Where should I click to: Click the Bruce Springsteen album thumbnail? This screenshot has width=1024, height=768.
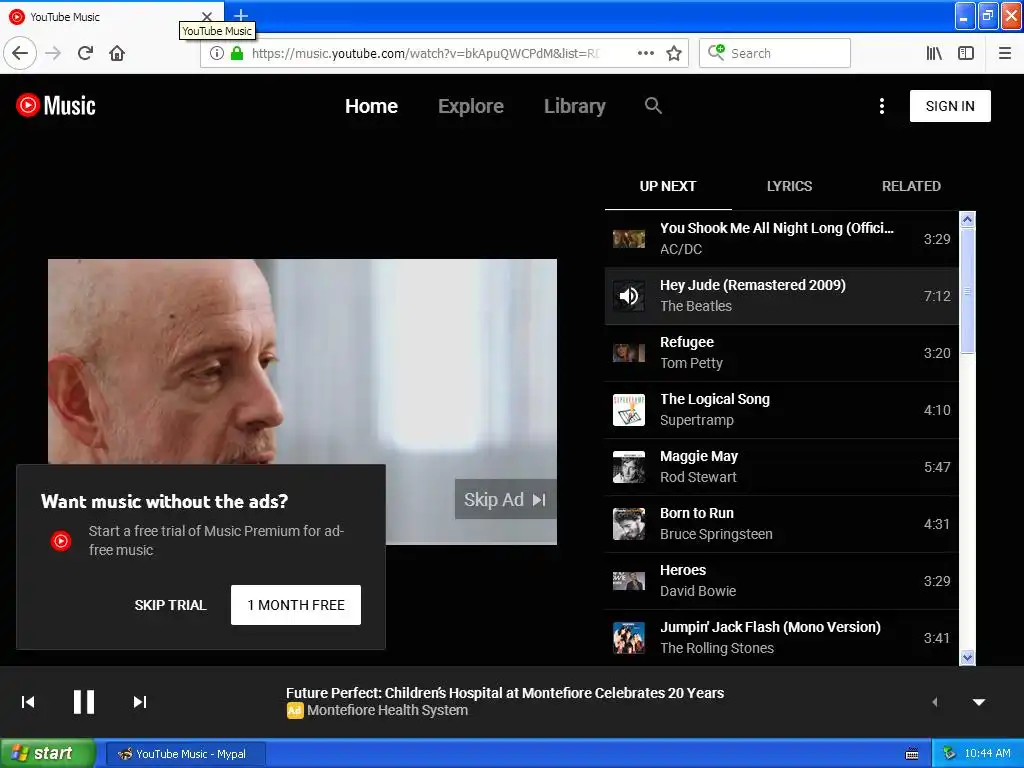(629, 524)
